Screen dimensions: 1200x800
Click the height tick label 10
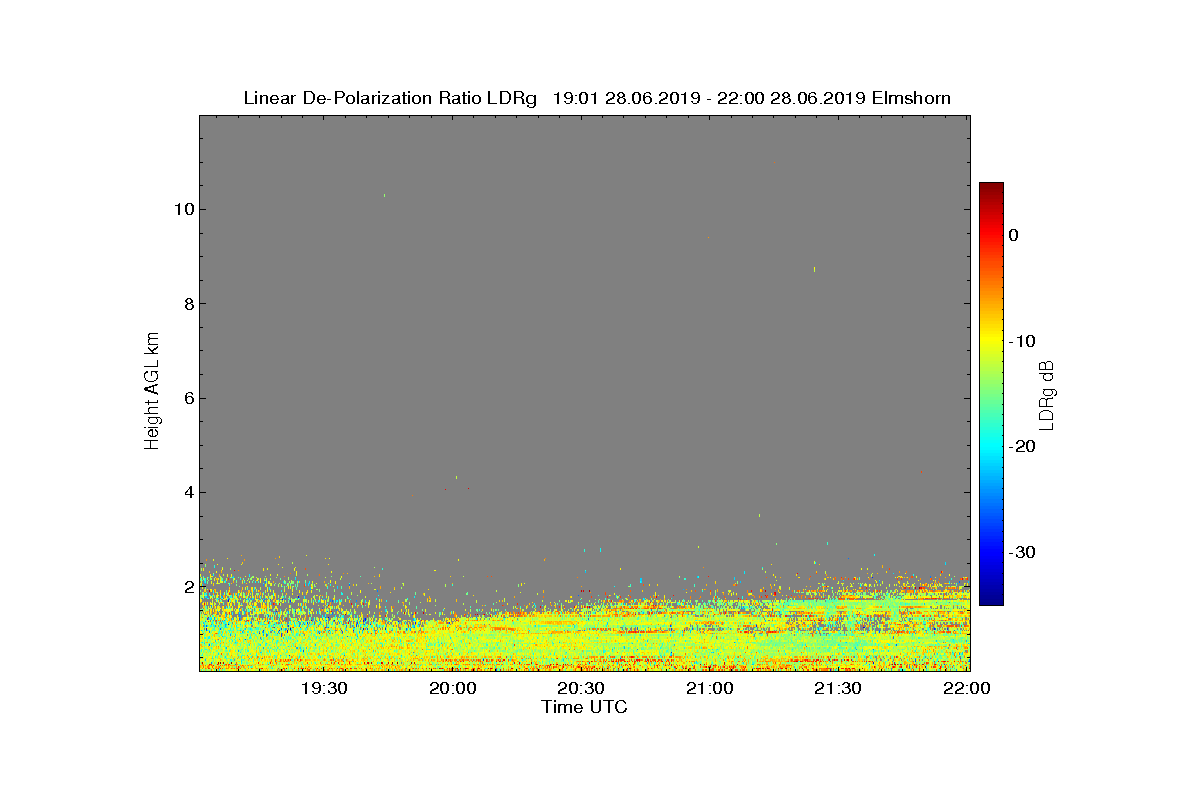click(x=183, y=209)
